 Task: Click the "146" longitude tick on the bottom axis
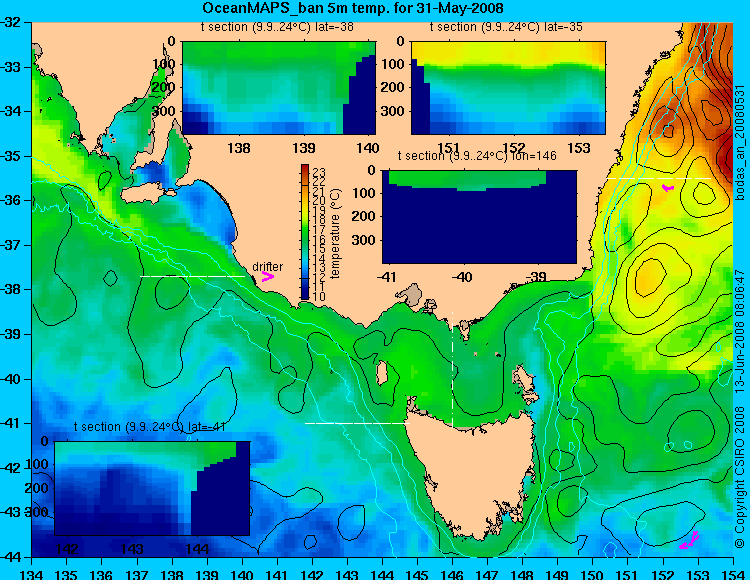click(x=452, y=574)
